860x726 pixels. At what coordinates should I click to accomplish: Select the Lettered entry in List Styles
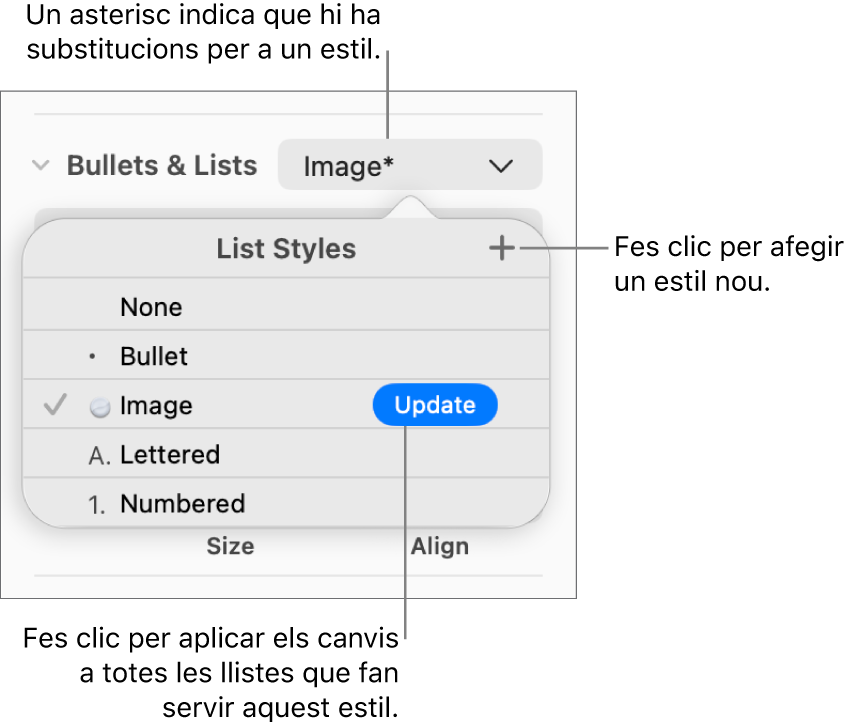[170, 454]
